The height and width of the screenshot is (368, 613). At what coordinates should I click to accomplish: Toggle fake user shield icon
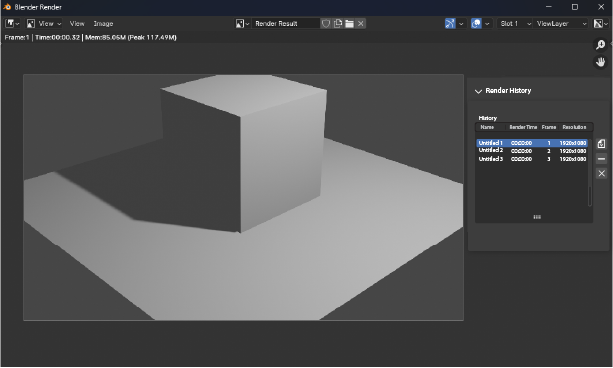click(x=326, y=23)
